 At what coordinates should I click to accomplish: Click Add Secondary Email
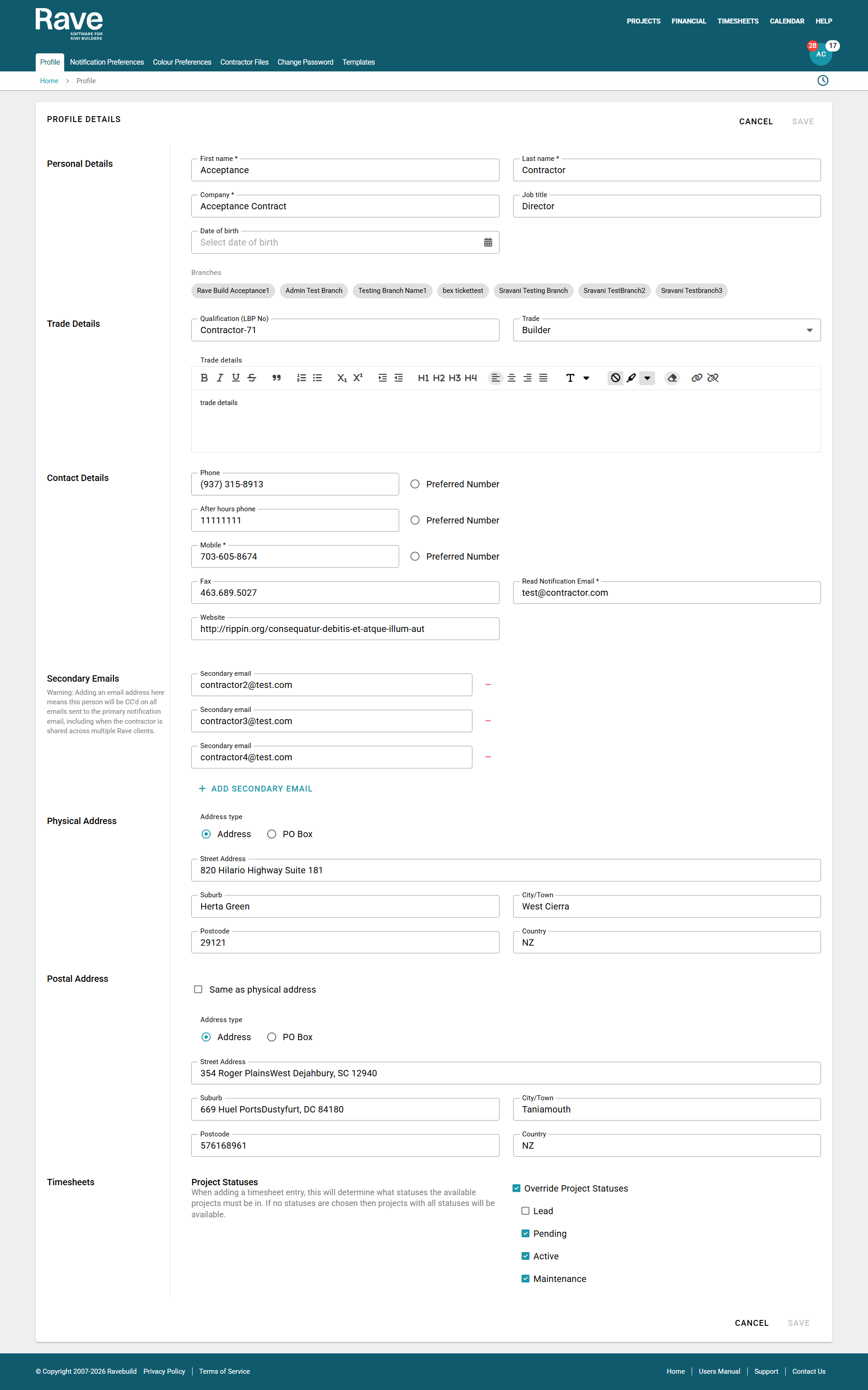click(255, 789)
